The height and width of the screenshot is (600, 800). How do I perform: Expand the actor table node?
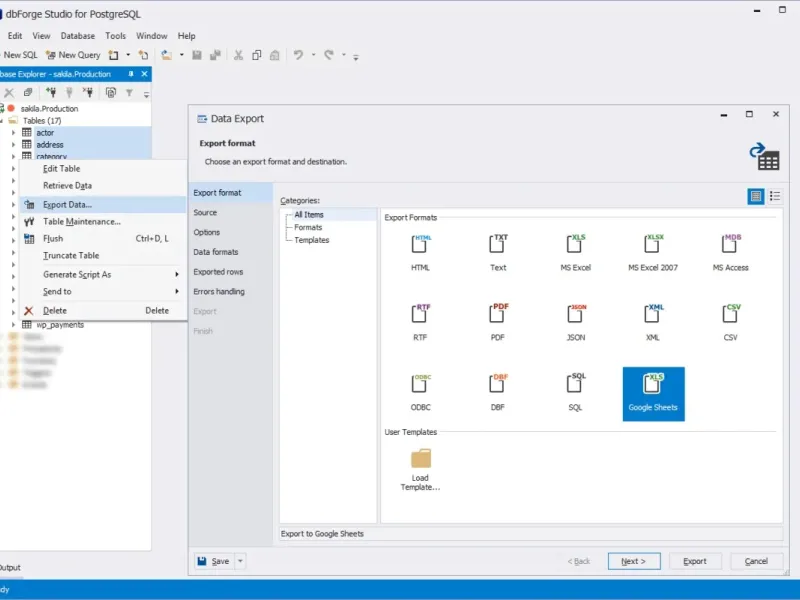(13, 133)
